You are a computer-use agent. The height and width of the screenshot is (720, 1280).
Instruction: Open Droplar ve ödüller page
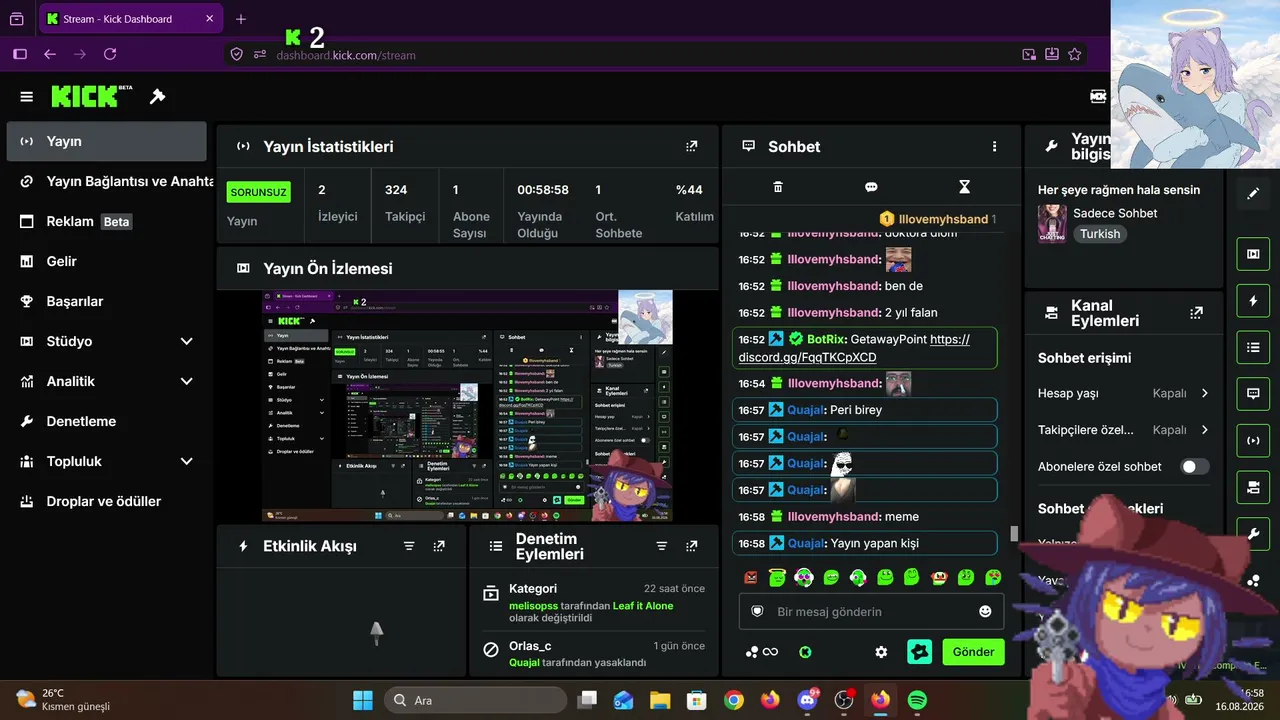click(107, 501)
